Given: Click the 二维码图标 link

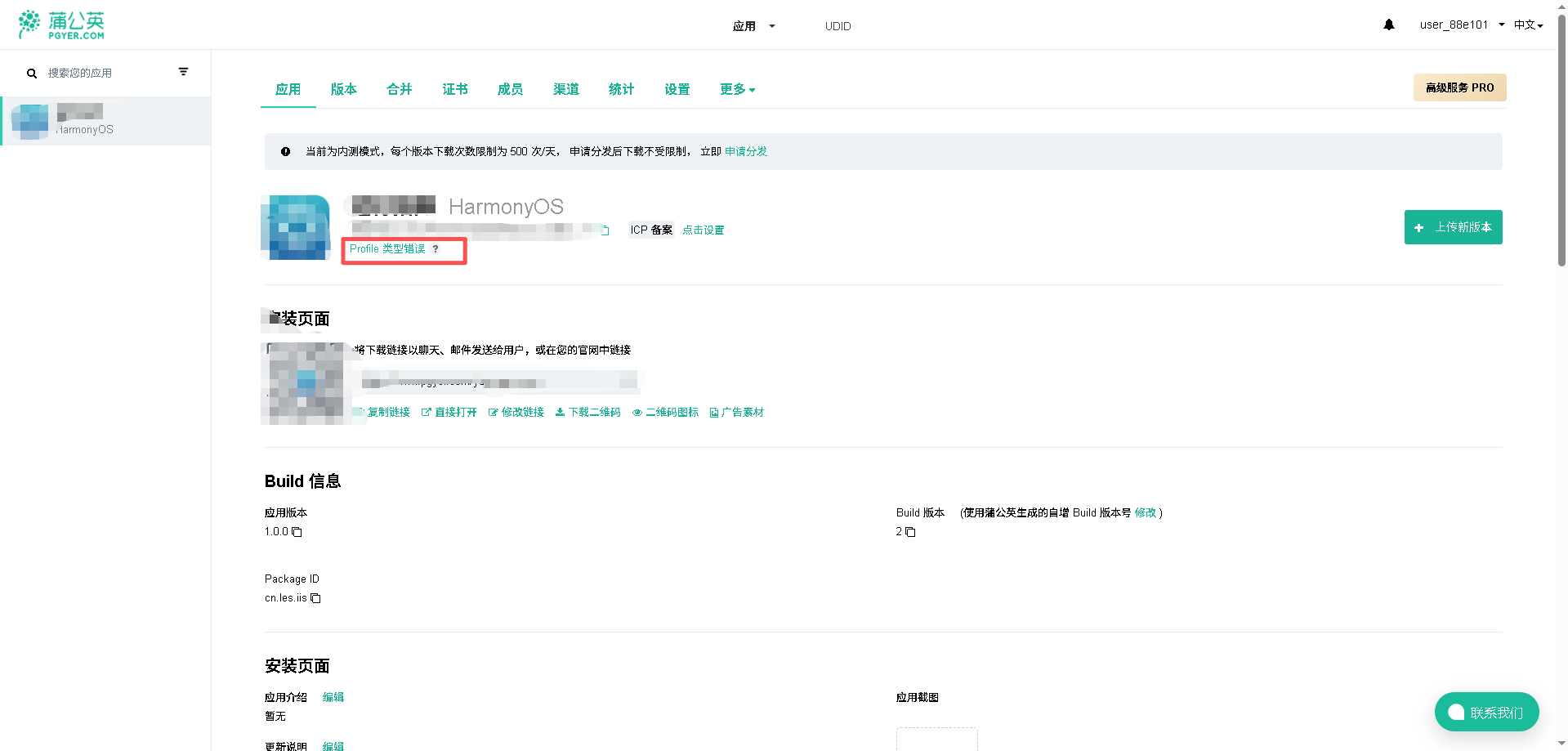Looking at the screenshot, I should pyautogui.click(x=666, y=413).
